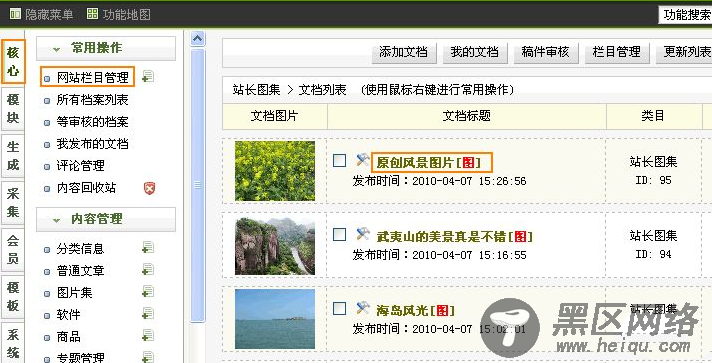Collapse the 内容管理 section
Image resolution: width=712 pixels, height=363 pixels.
pos(56,220)
